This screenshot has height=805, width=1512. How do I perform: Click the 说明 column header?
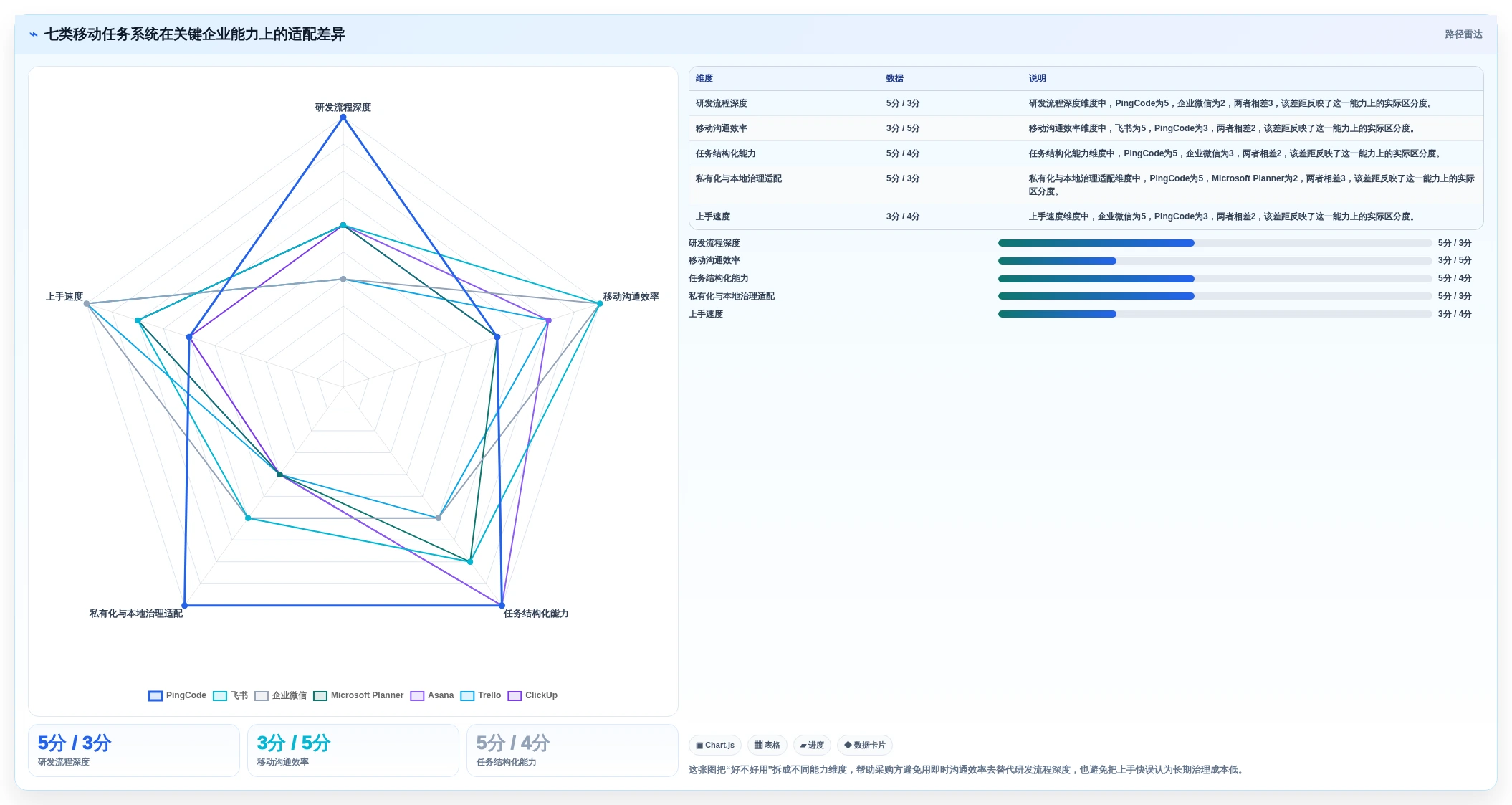click(x=1038, y=78)
